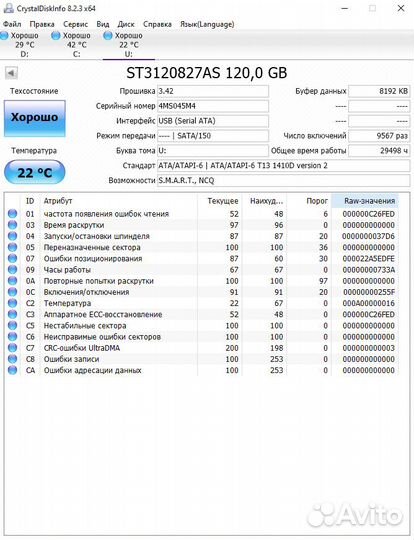The width and height of the screenshot is (414, 540).
Task: Click the Прошивка field showing 3.42
Action: pyautogui.click(x=213, y=91)
